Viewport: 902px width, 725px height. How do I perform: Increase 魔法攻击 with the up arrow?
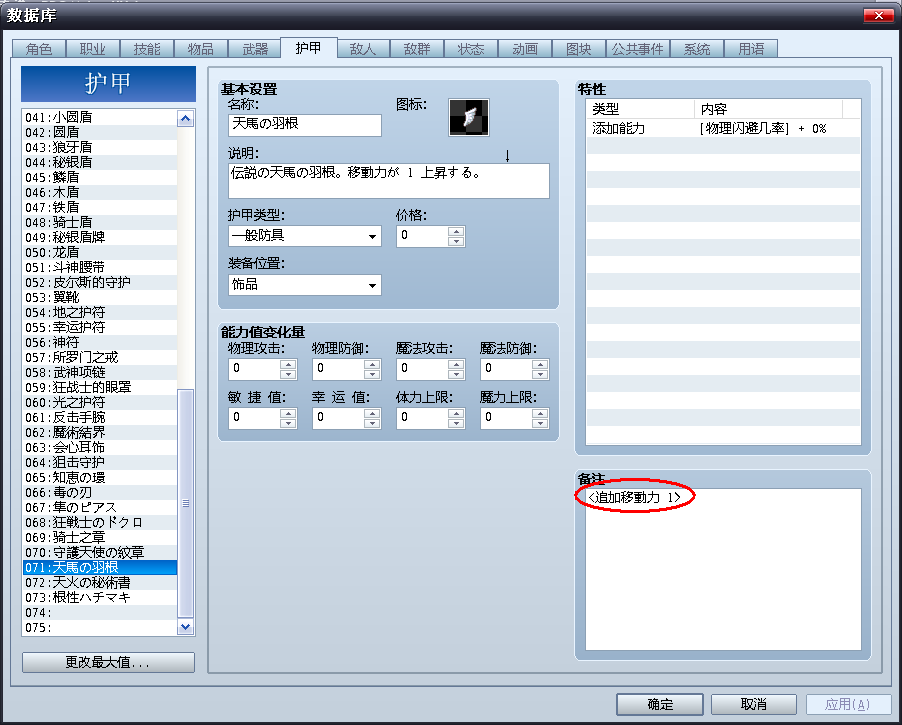point(456,364)
